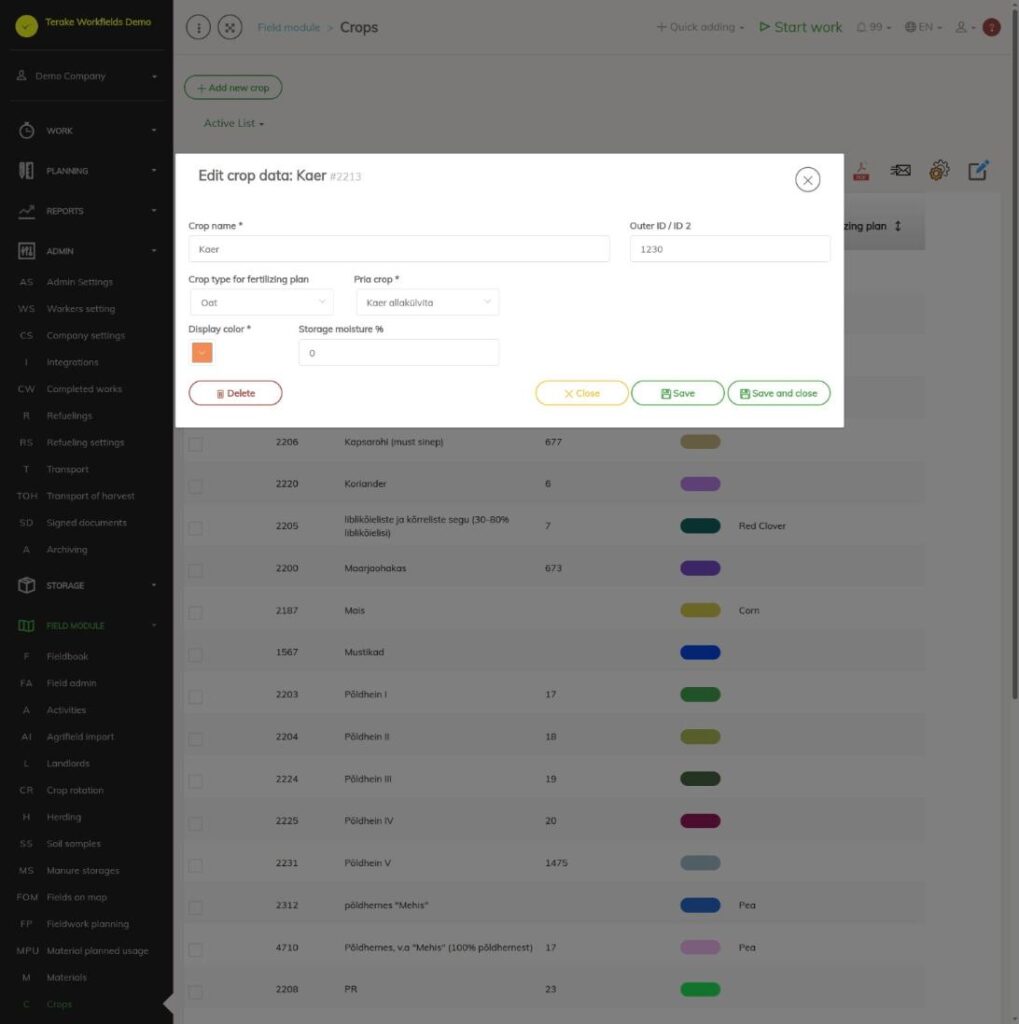
Task: Click the edit pencil icon
Action: tap(978, 170)
